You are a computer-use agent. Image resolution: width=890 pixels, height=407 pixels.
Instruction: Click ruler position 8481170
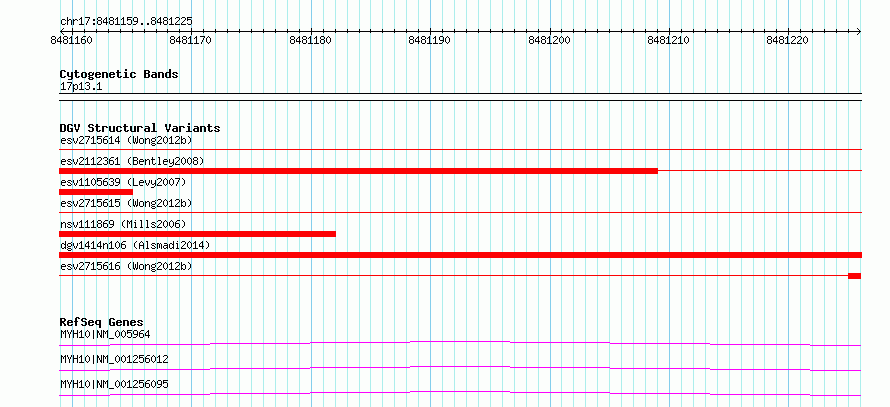coord(191,40)
